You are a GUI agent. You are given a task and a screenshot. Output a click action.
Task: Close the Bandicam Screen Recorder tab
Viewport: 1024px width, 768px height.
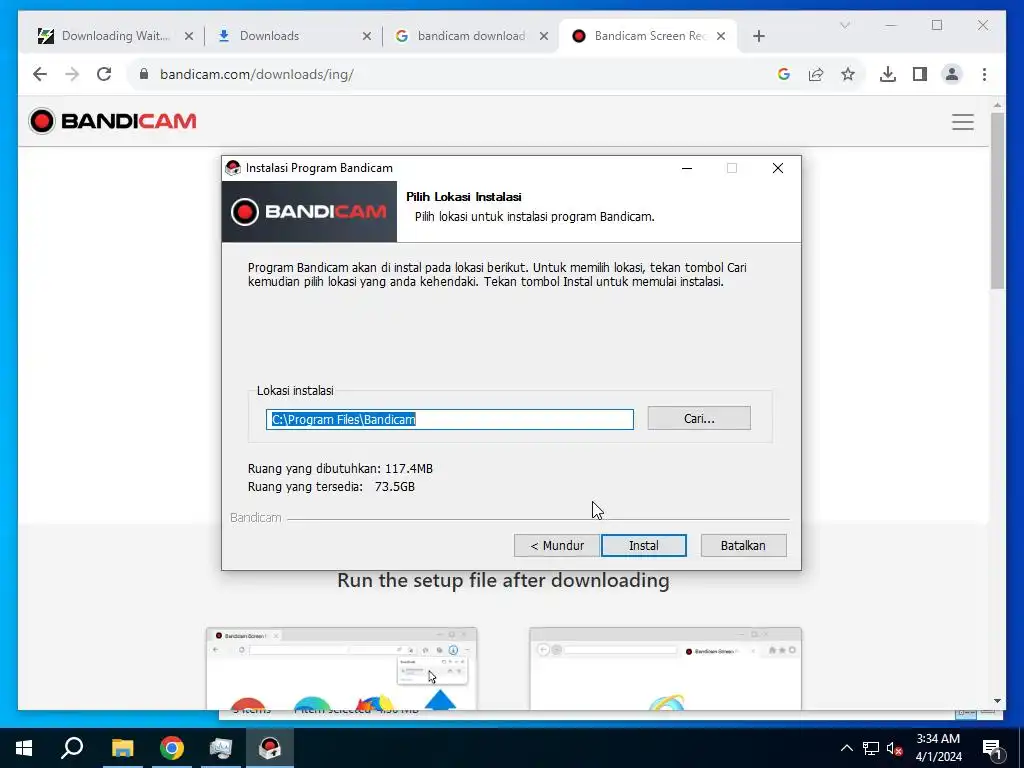coord(721,37)
